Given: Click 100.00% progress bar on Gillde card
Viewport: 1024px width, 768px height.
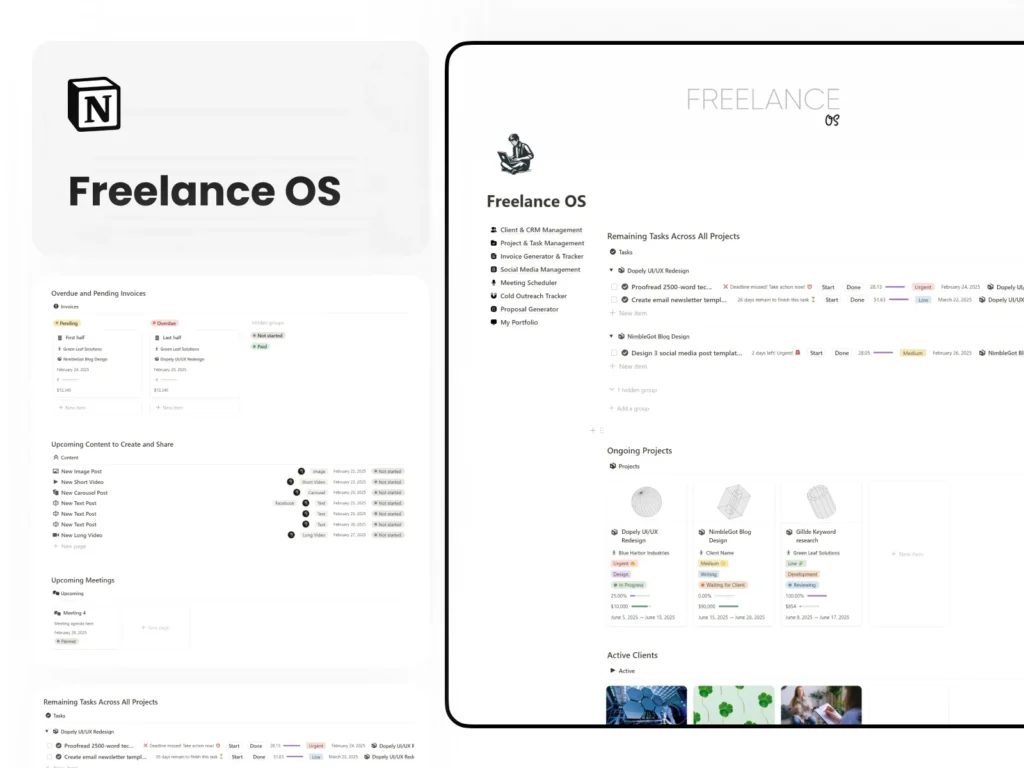Looking at the screenshot, I should click(817, 596).
